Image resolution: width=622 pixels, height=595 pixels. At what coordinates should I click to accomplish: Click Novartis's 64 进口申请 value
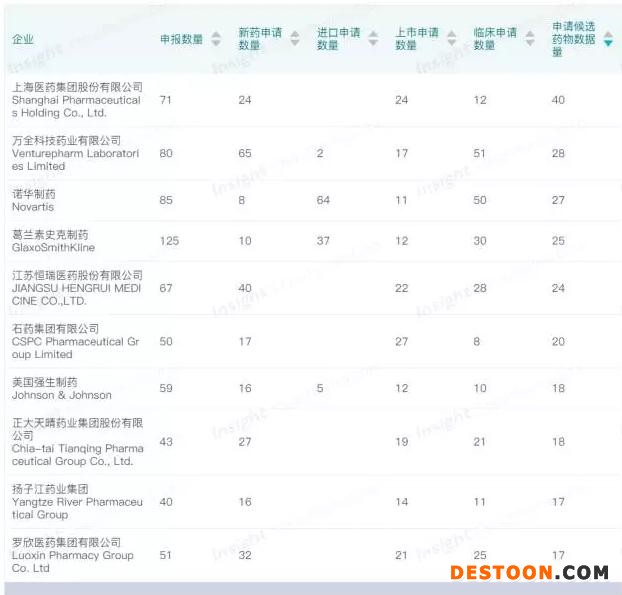pos(324,200)
